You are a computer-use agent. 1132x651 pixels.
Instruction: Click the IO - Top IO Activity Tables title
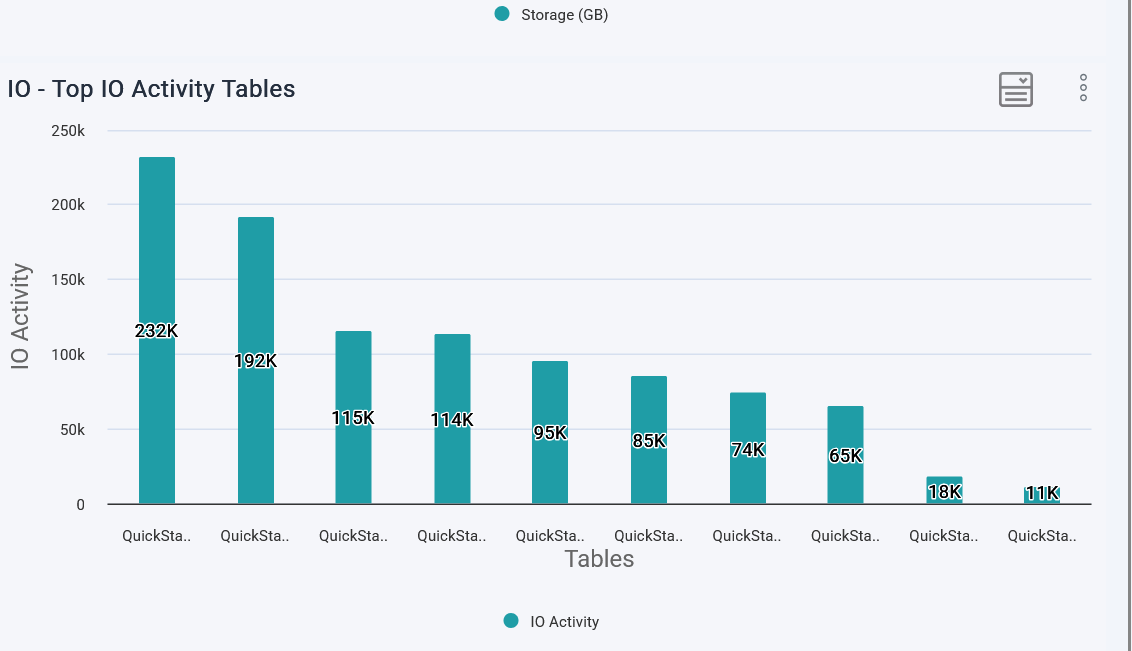(x=152, y=89)
